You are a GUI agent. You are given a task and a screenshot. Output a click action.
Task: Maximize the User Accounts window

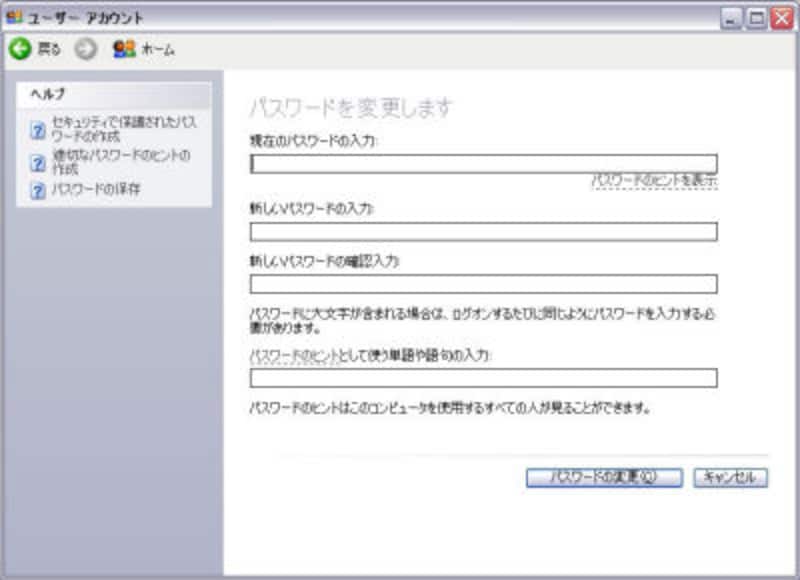[x=756, y=18]
